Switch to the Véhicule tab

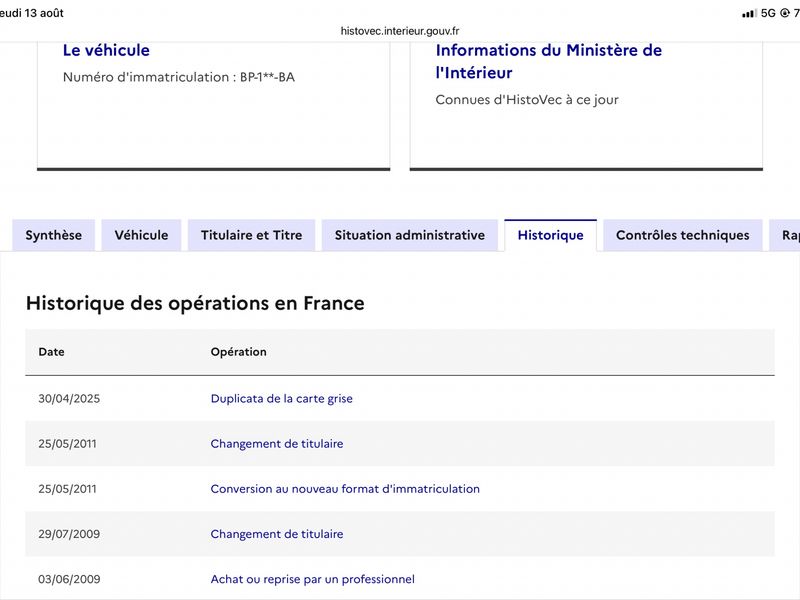point(141,235)
